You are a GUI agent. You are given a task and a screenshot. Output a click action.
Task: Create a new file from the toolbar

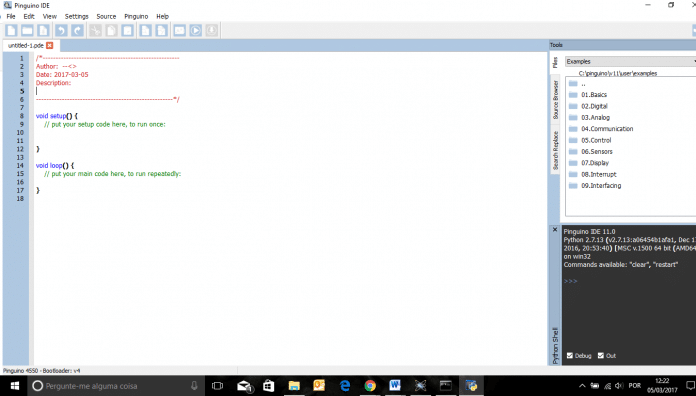(x=12, y=30)
